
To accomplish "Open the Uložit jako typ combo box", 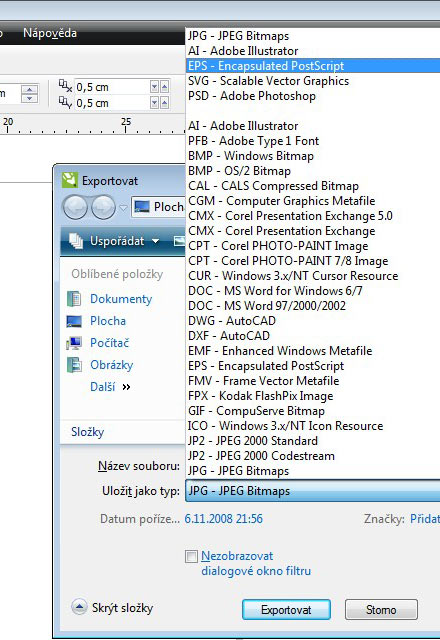I will pyautogui.click(x=313, y=491).
